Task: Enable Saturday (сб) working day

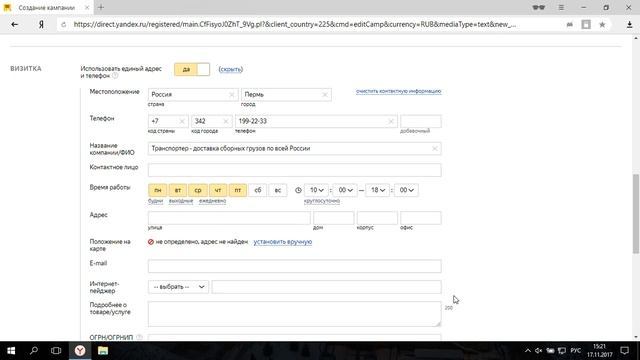Action: [258, 190]
